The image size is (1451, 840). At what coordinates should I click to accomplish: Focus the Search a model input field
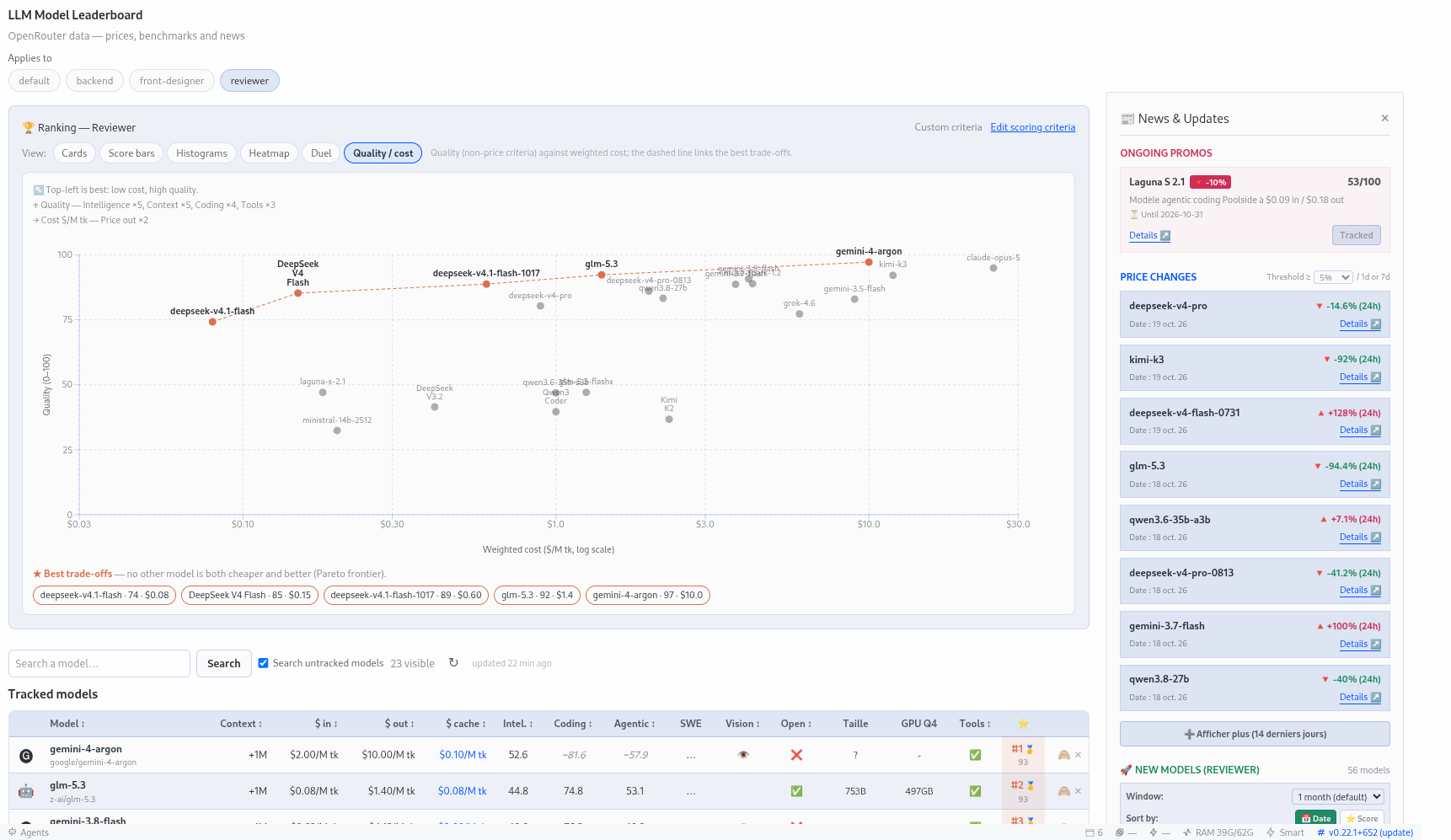click(99, 663)
